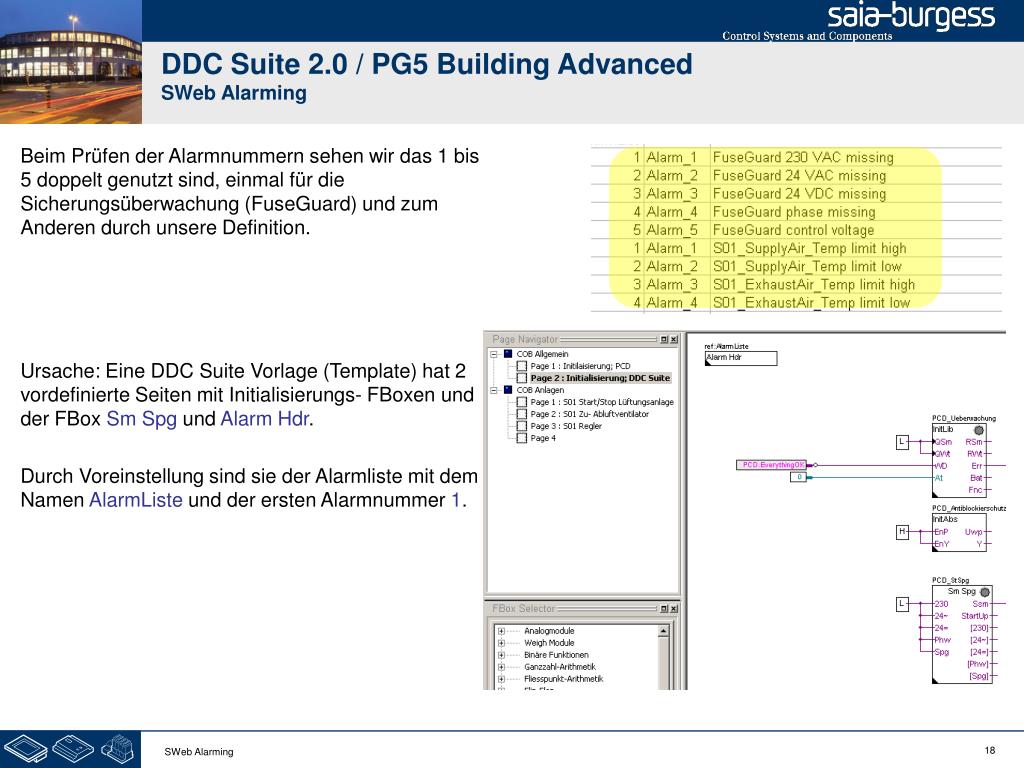Close the Page Navigator panel
This screenshot has width=1024, height=768.
pos(674,340)
